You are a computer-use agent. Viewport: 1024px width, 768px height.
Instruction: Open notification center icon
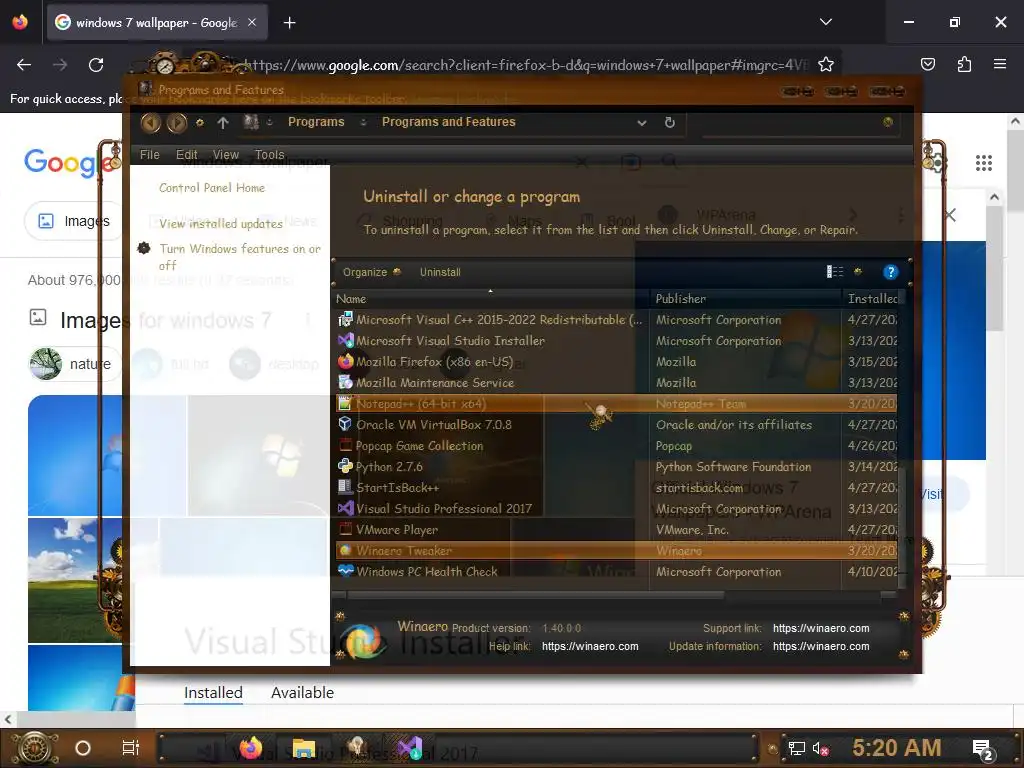[x=982, y=749]
